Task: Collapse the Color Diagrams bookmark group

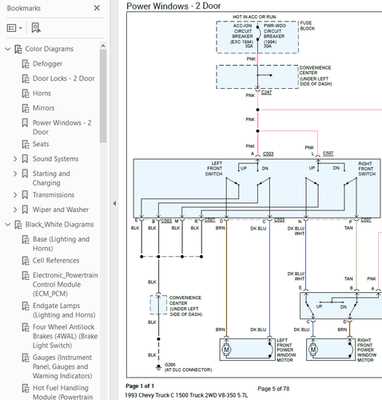Action: [8, 49]
